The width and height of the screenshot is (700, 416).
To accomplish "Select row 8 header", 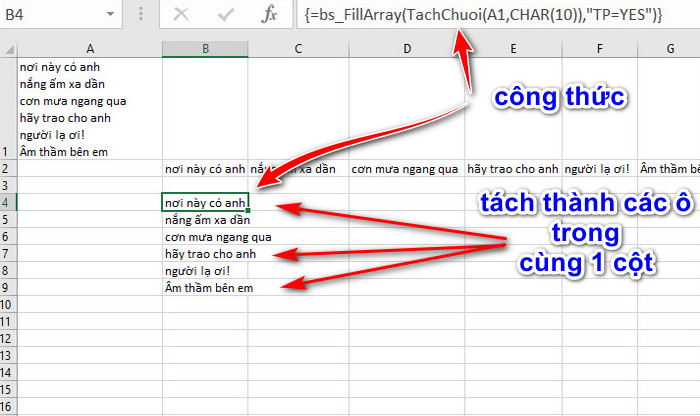I will [8, 270].
